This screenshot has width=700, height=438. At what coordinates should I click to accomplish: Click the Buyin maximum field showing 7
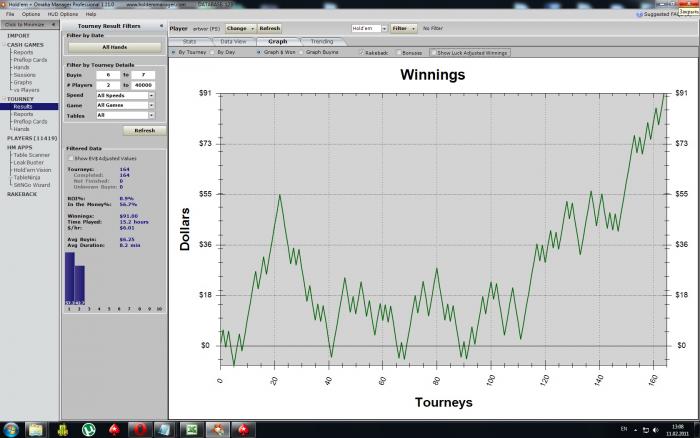143,75
